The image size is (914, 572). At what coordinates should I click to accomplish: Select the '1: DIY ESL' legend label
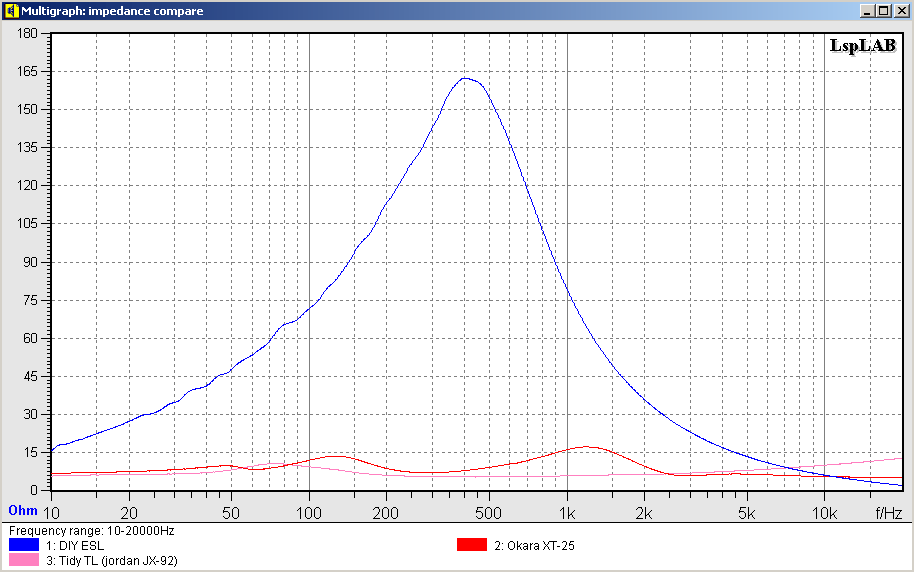pyautogui.click(x=75, y=546)
